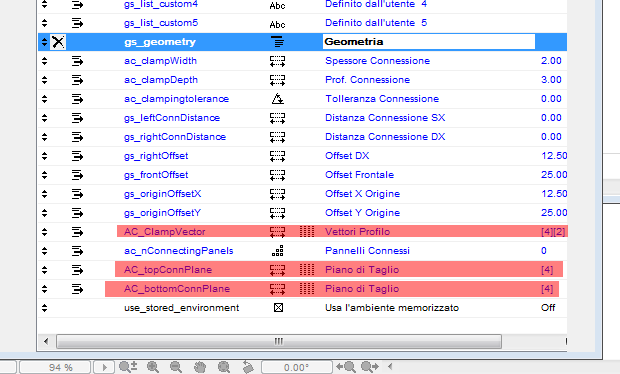The image size is (620, 374).
Task: Click the up-down reorder handle for gs_frontOffset
Action: pyautogui.click(x=44, y=175)
